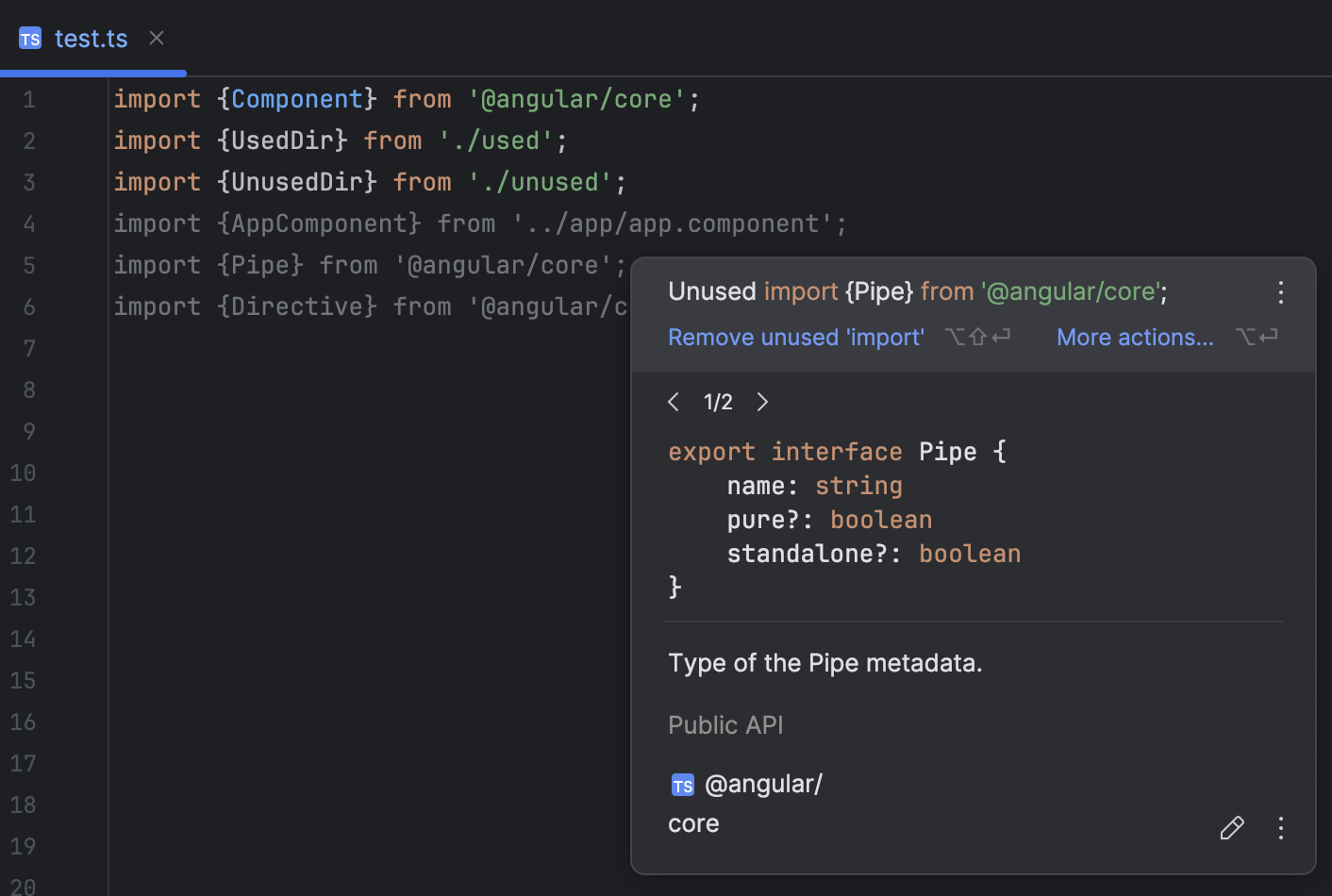Image resolution: width=1332 pixels, height=896 pixels.
Task: Navigate to the next definition with the right chevron
Action: pyautogui.click(x=762, y=402)
